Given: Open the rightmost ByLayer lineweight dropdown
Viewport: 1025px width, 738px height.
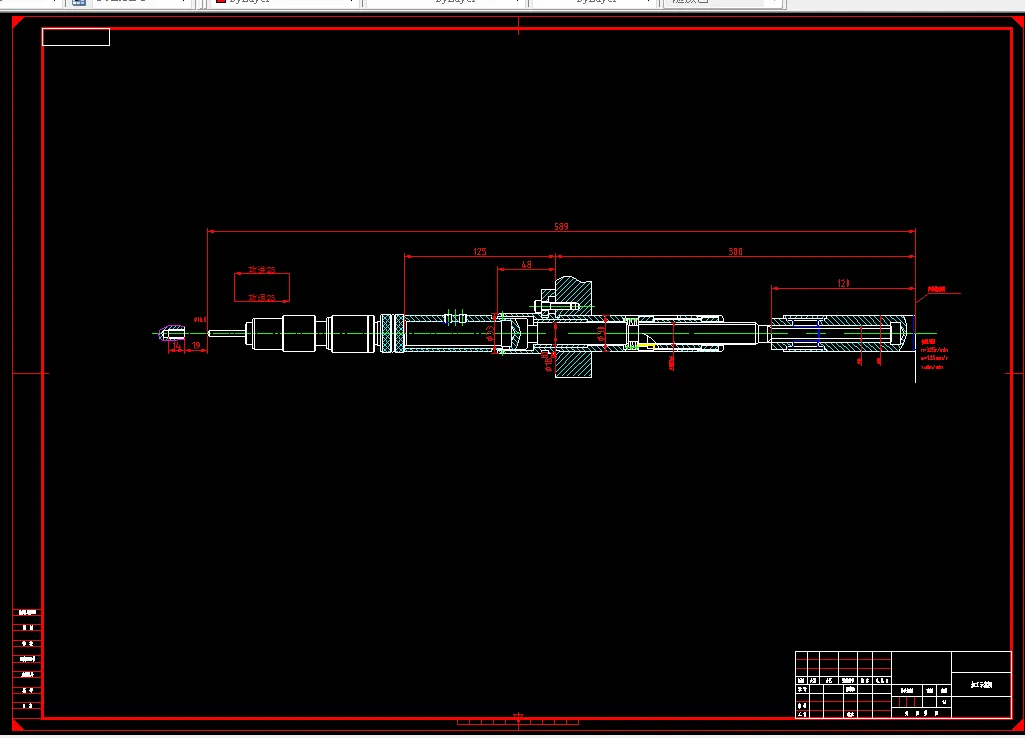Looking at the screenshot, I should [x=594, y=2].
